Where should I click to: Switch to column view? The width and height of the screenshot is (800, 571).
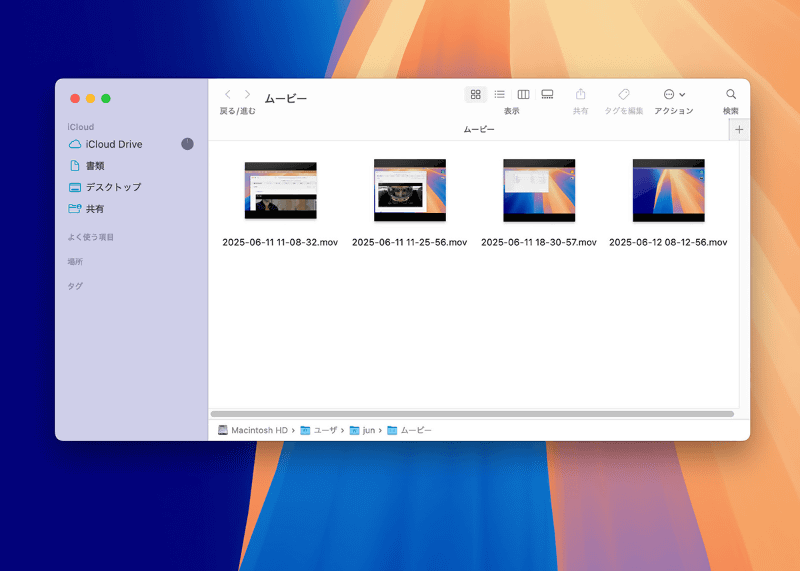point(523,94)
